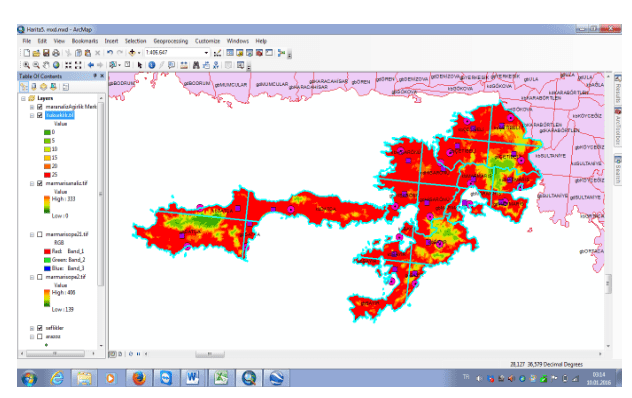Open the Geoprocessing menu
This screenshot has width=632, height=398.
coord(170,41)
